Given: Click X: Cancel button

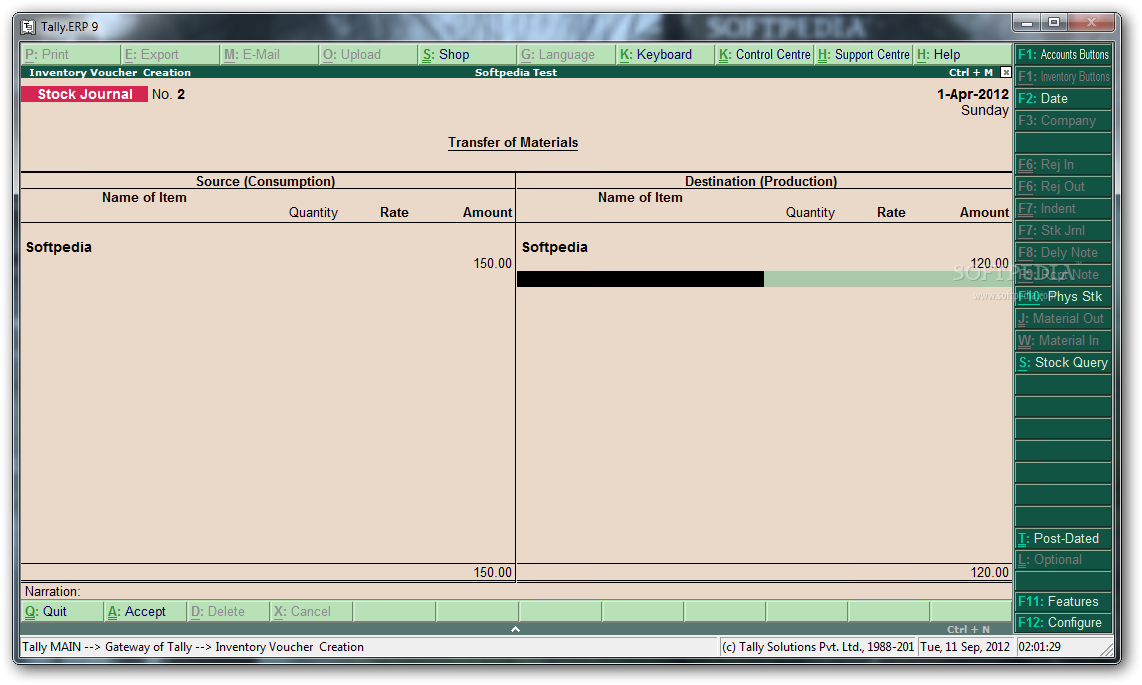Looking at the screenshot, I should (312, 611).
